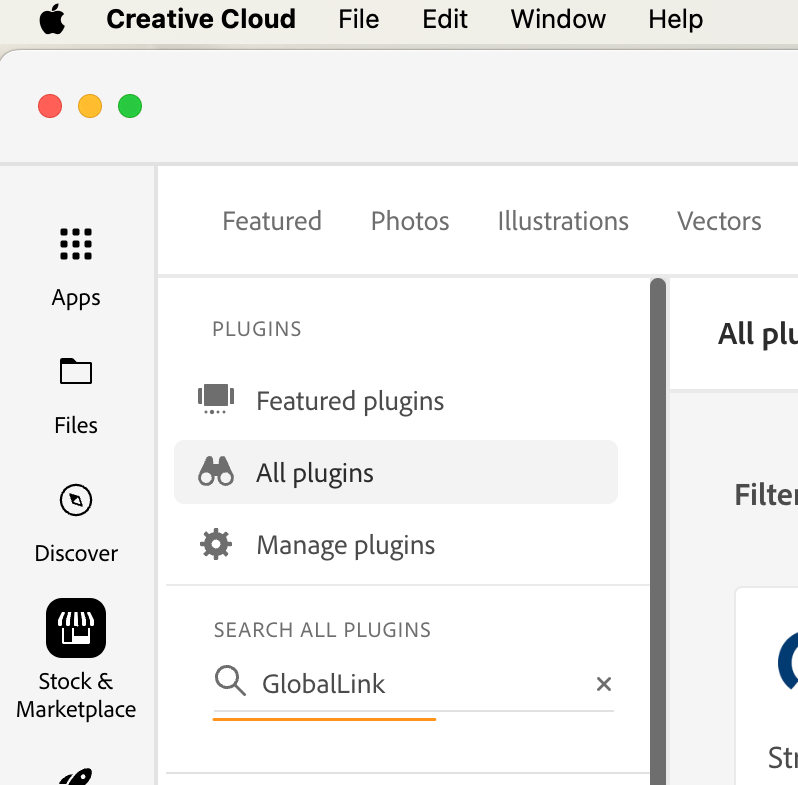
Task: Switch to the Photos tab
Action: point(410,221)
